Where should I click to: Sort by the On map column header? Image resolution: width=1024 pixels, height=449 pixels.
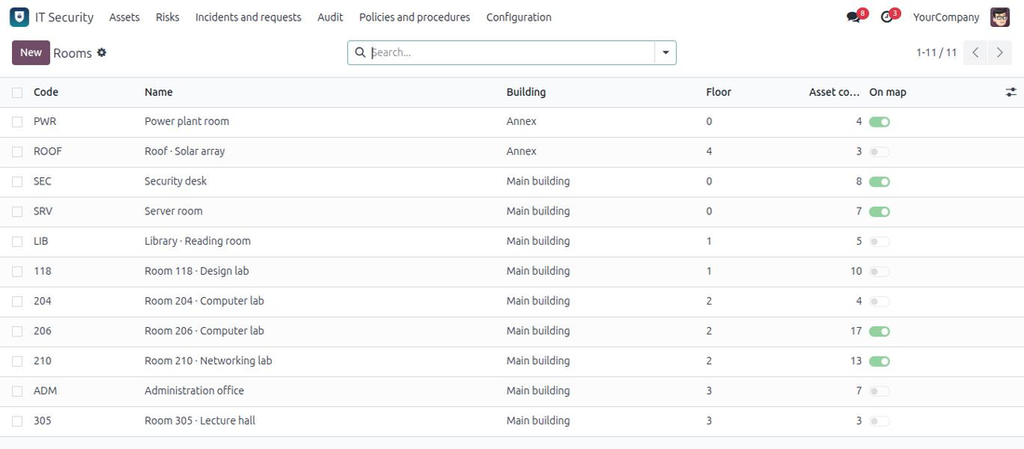coord(888,93)
